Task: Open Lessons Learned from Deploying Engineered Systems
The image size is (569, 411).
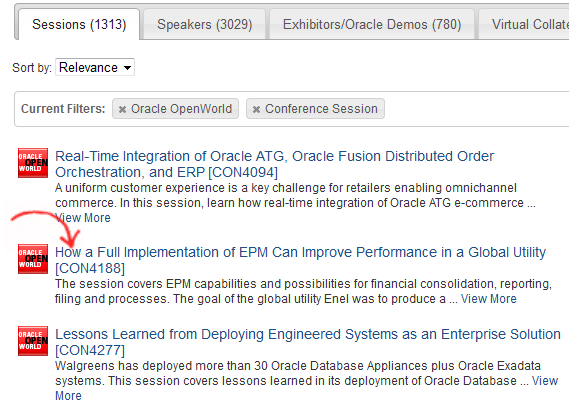Action: pos(308,342)
